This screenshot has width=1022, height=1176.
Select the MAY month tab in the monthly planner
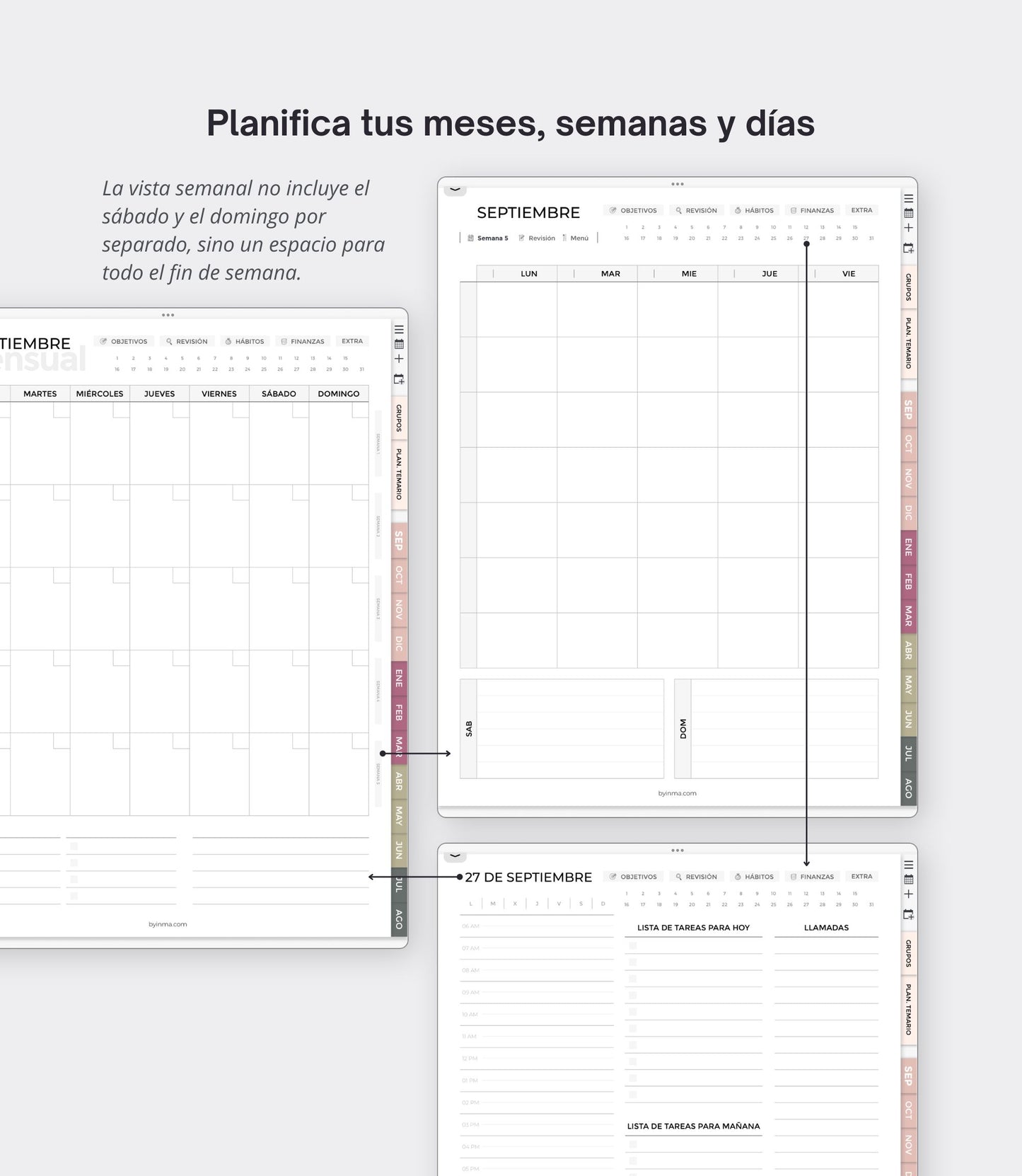coord(399,816)
